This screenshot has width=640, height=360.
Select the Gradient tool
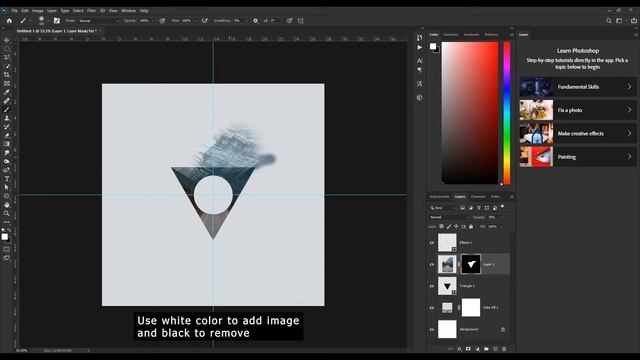coord(7,144)
